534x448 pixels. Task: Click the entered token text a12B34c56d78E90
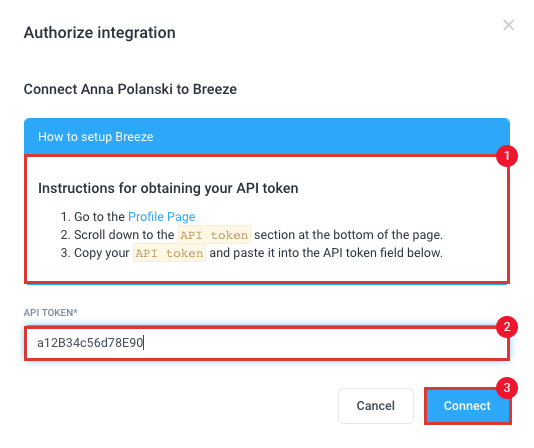[90, 343]
